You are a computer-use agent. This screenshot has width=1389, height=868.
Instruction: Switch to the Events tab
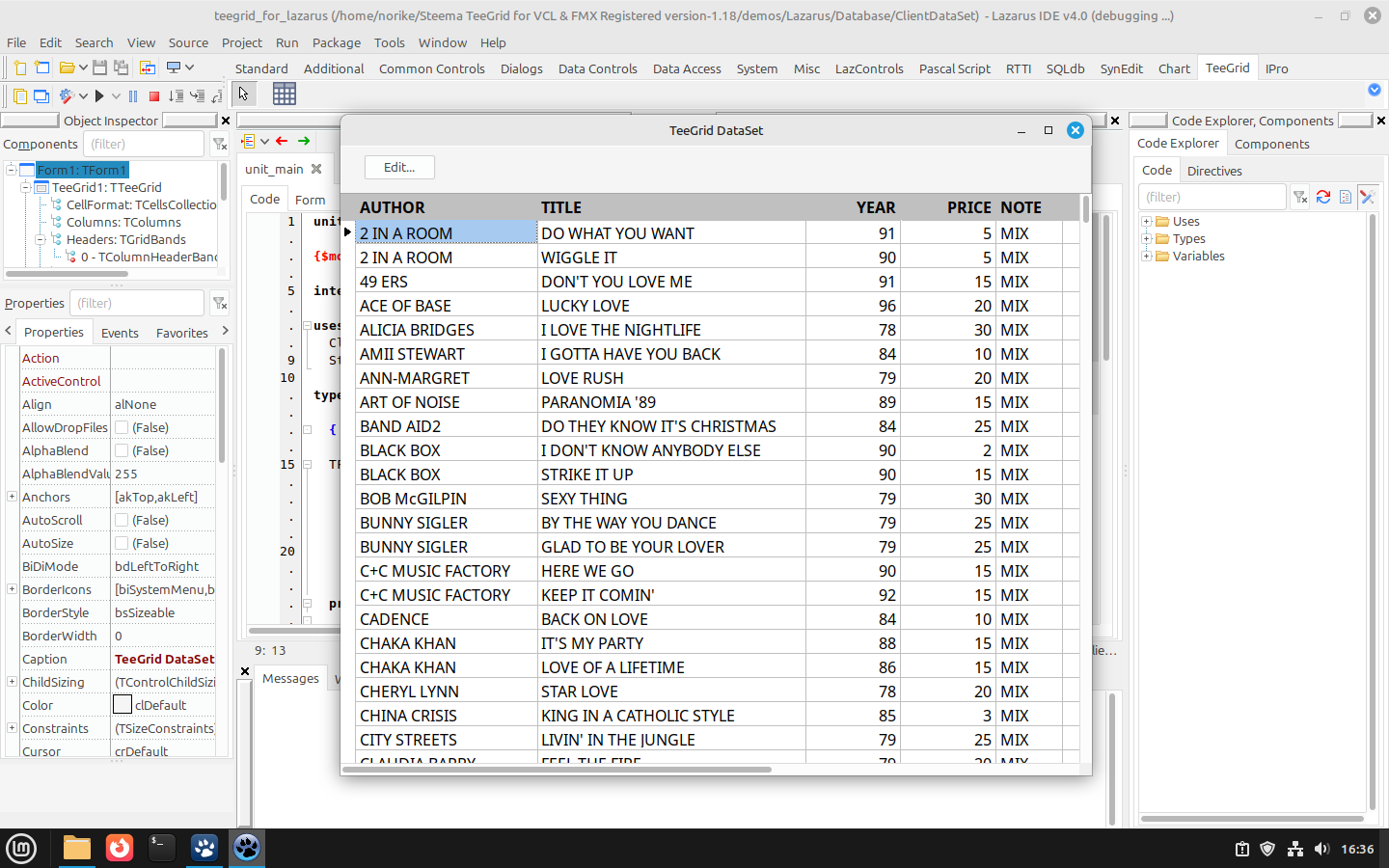click(120, 333)
